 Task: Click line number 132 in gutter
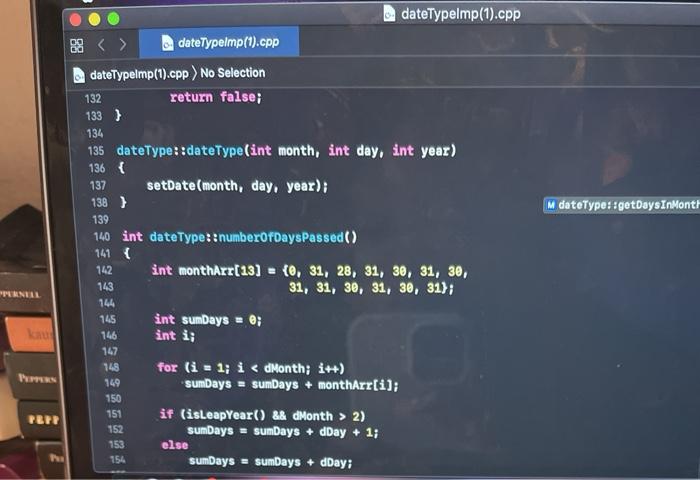93,98
